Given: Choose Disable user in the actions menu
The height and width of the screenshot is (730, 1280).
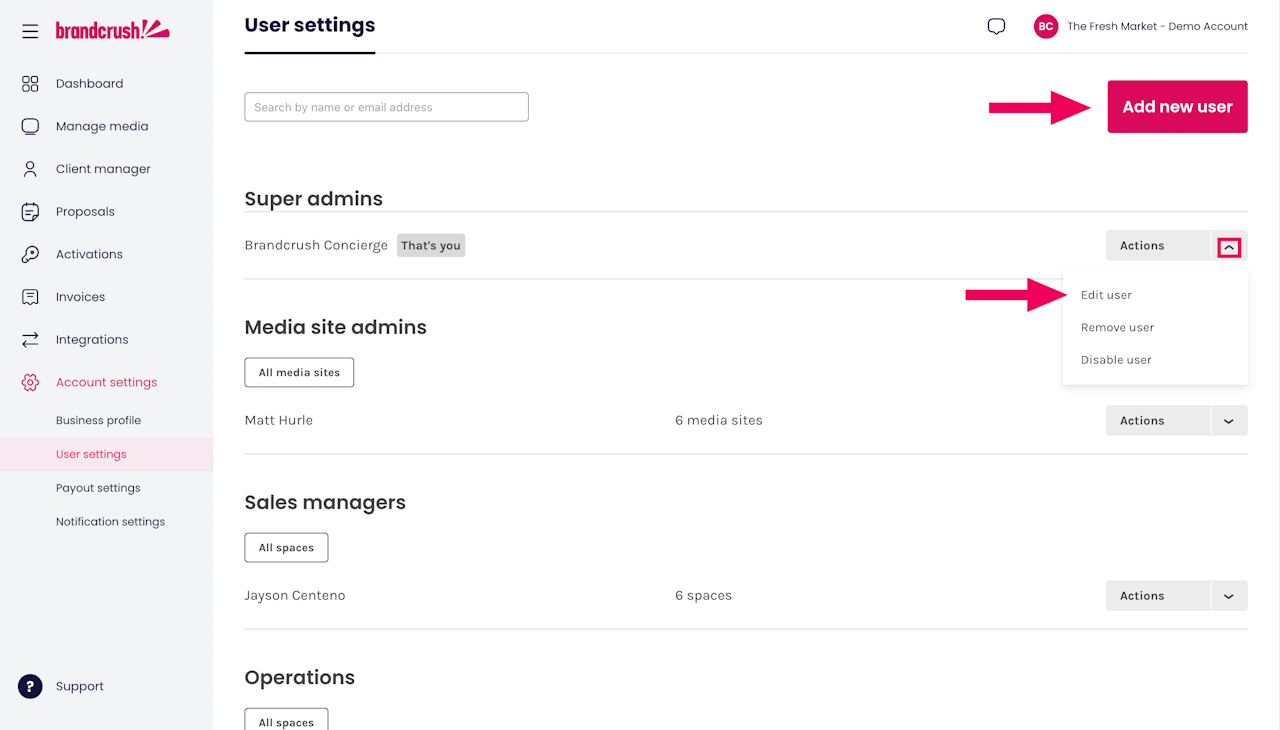Looking at the screenshot, I should click(x=1116, y=360).
